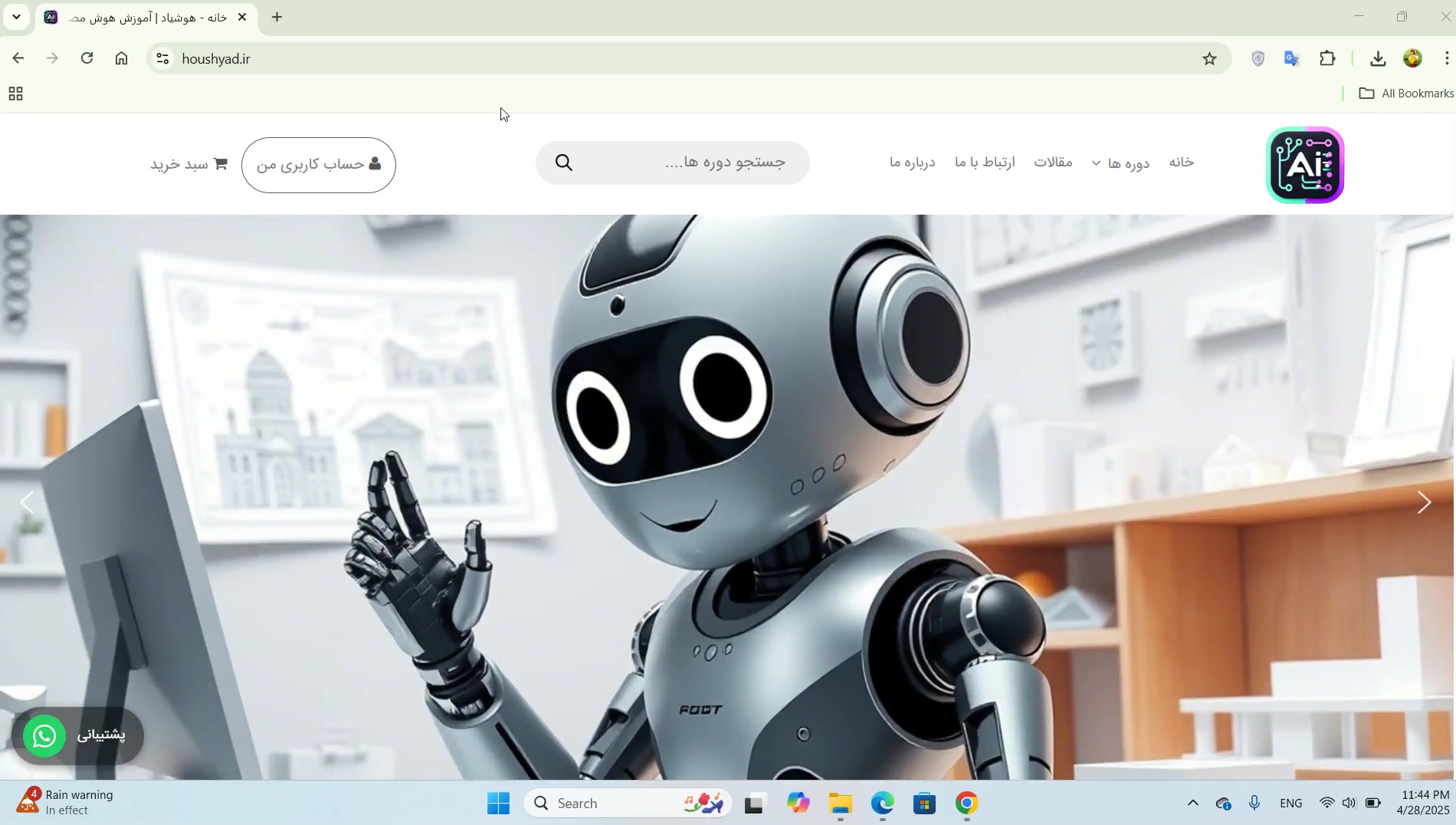This screenshot has height=825, width=1456.
Task: Open a new browser tab
Action: [x=277, y=17]
